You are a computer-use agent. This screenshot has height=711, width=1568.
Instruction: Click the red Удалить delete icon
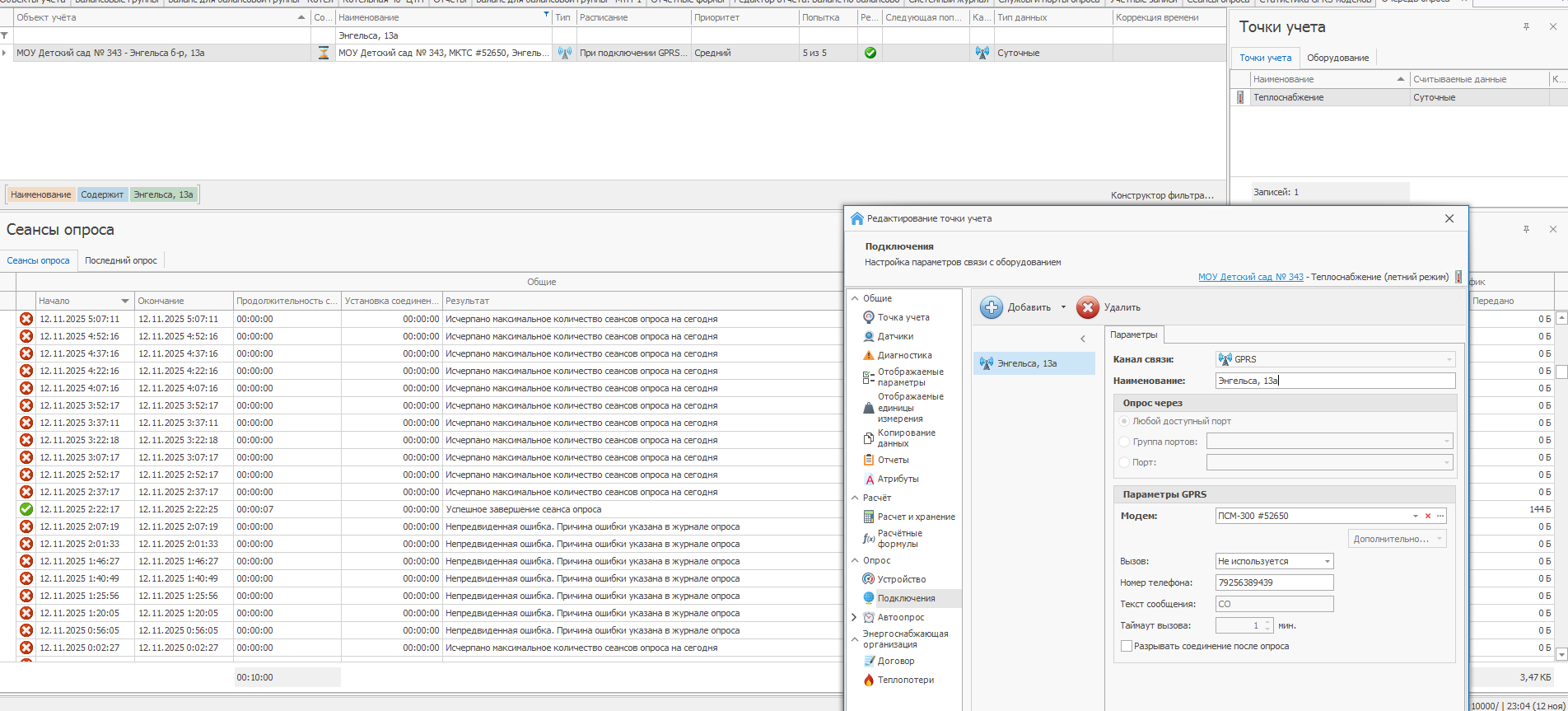point(1088,307)
